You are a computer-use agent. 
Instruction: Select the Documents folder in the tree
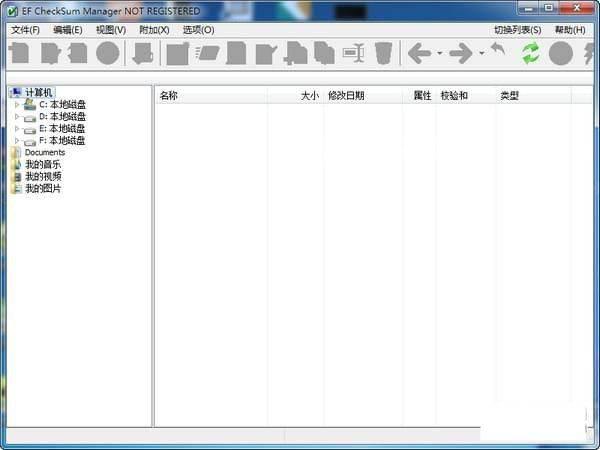point(45,152)
